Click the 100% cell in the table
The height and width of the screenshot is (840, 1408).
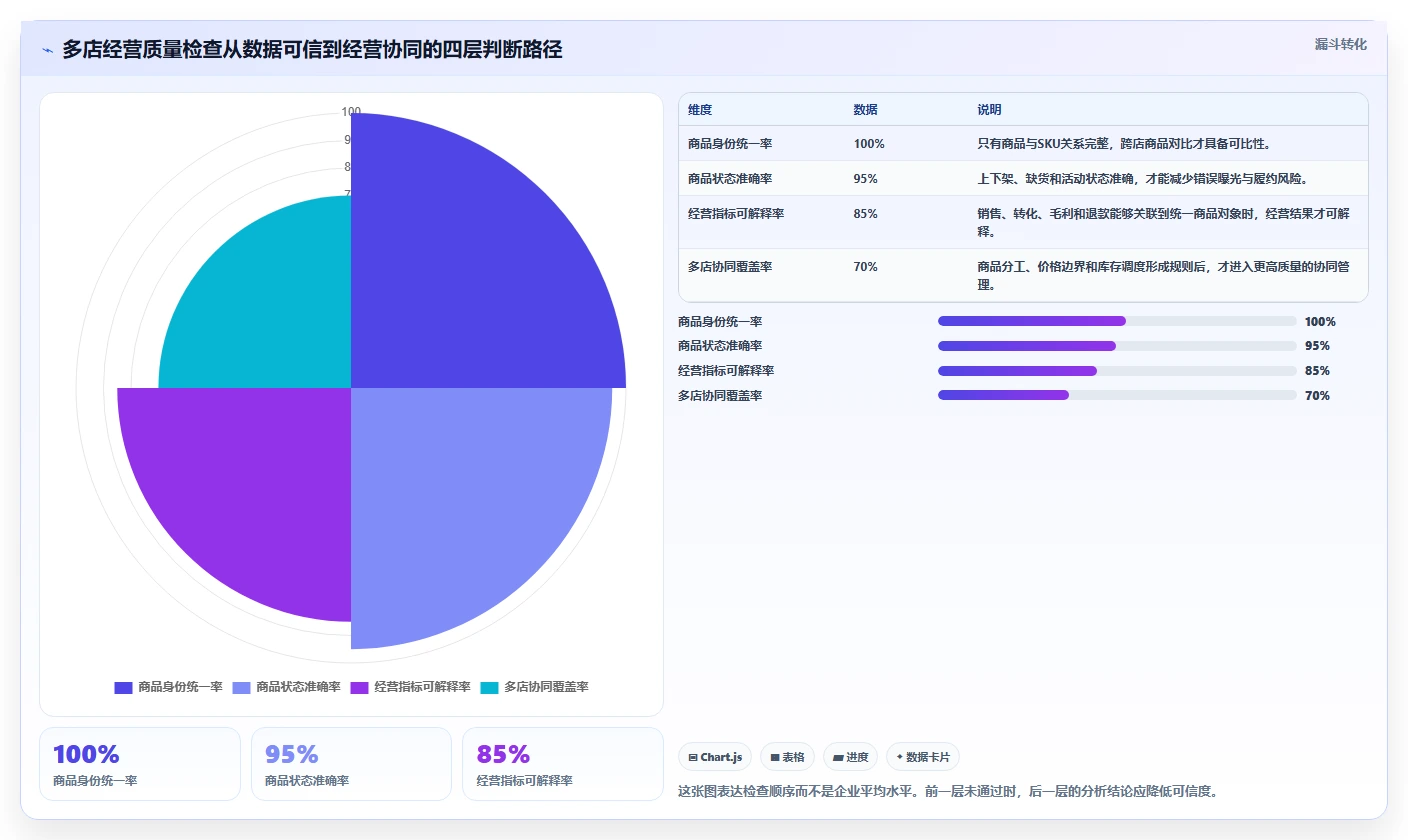(x=869, y=144)
